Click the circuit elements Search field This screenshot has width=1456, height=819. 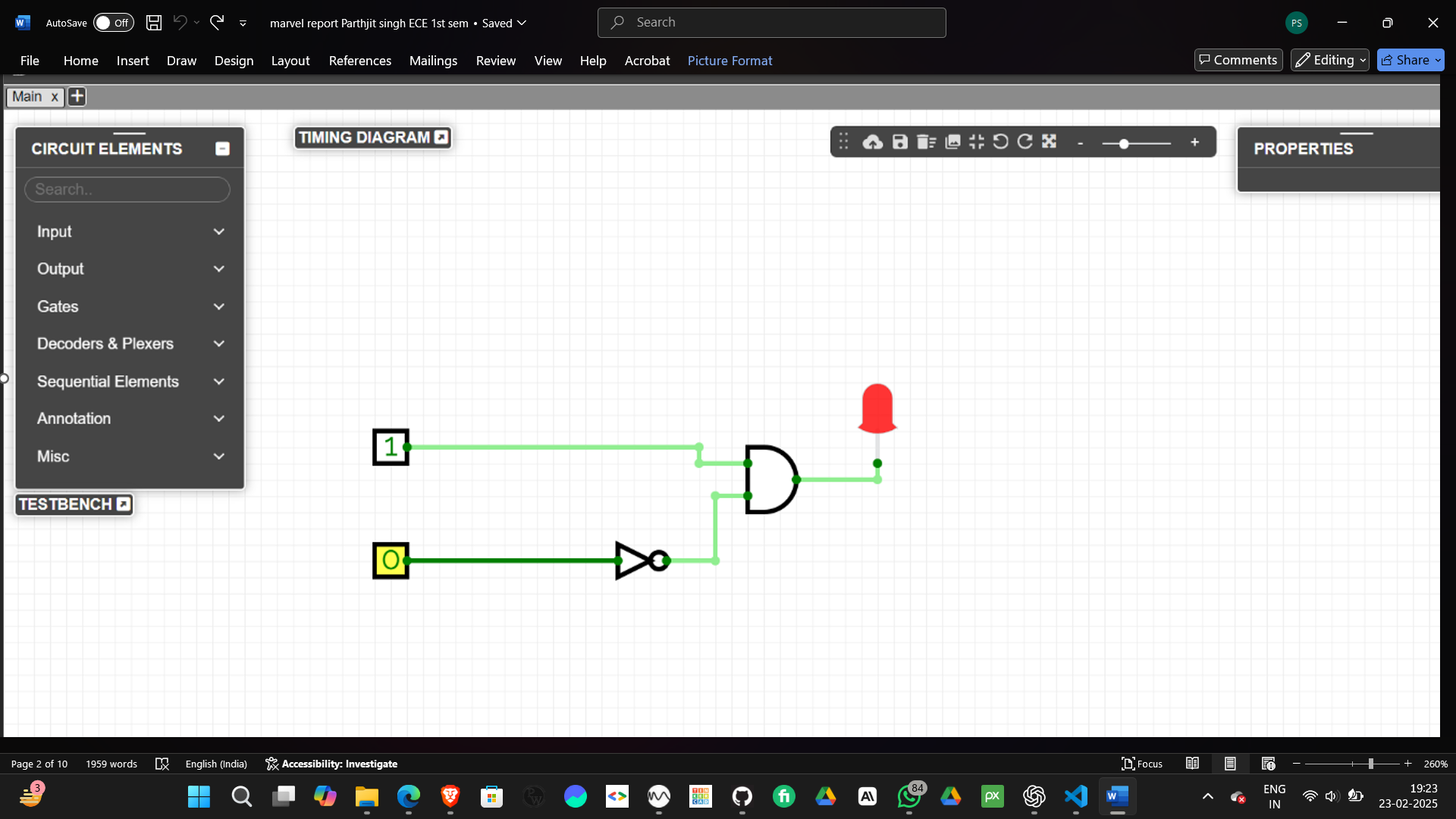click(127, 190)
